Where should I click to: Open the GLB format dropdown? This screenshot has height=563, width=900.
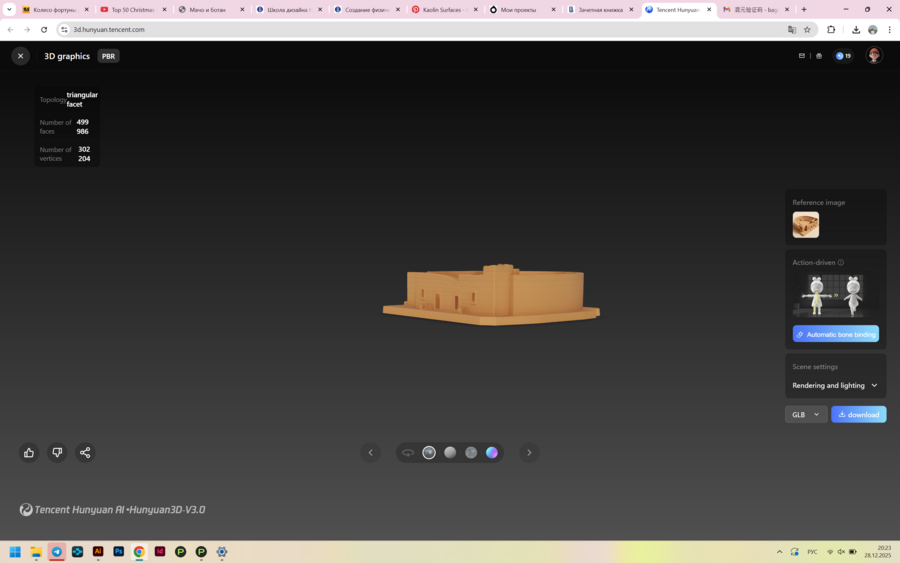click(x=805, y=414)
